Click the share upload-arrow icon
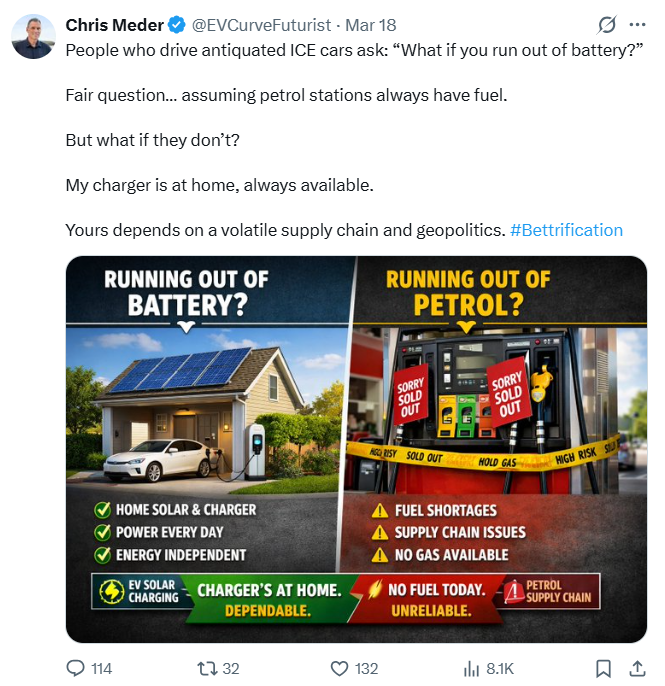The height and width of the screenshot is (686, 665). click(637, 668)
